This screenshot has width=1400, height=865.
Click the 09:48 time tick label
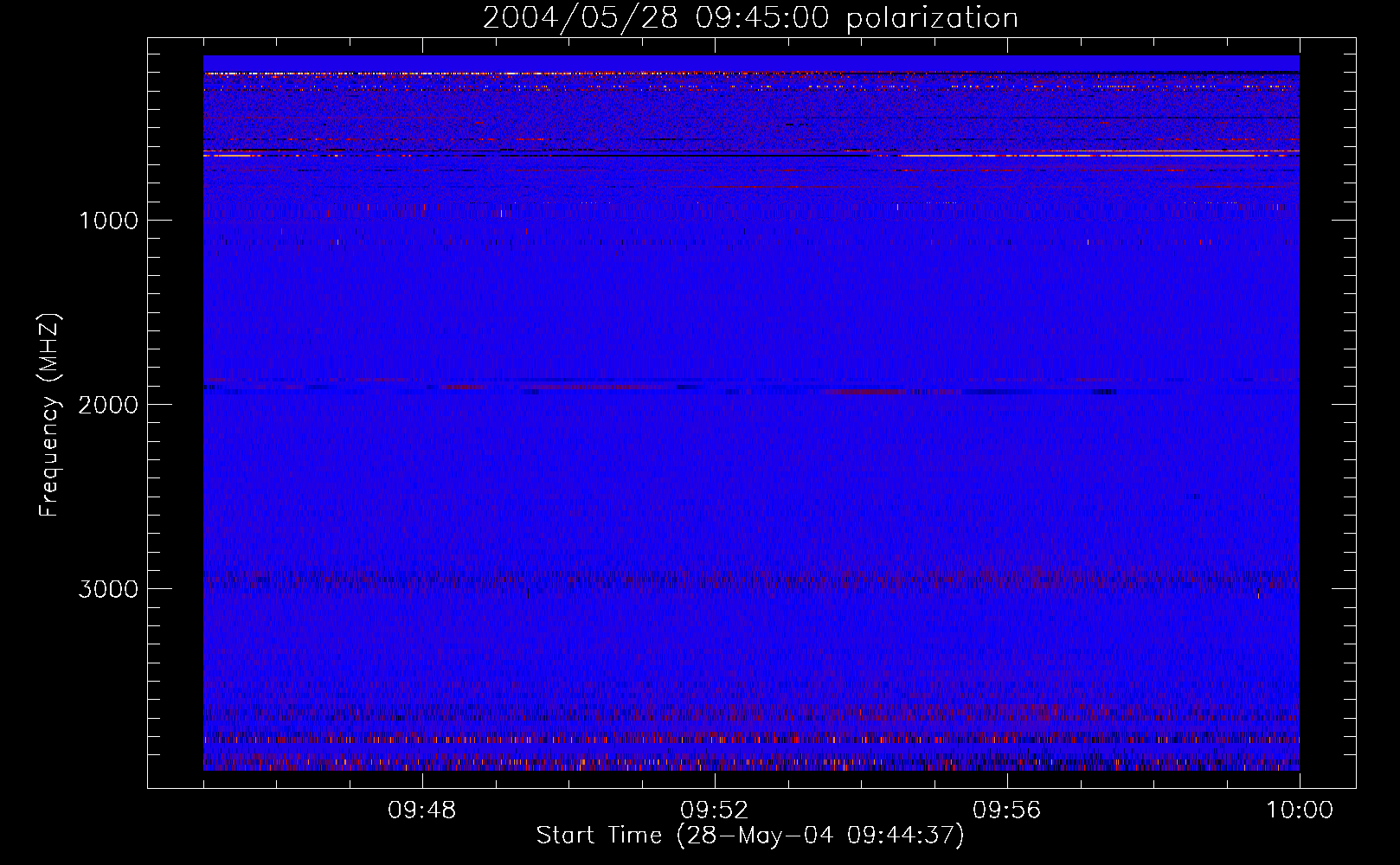[422, 811]
